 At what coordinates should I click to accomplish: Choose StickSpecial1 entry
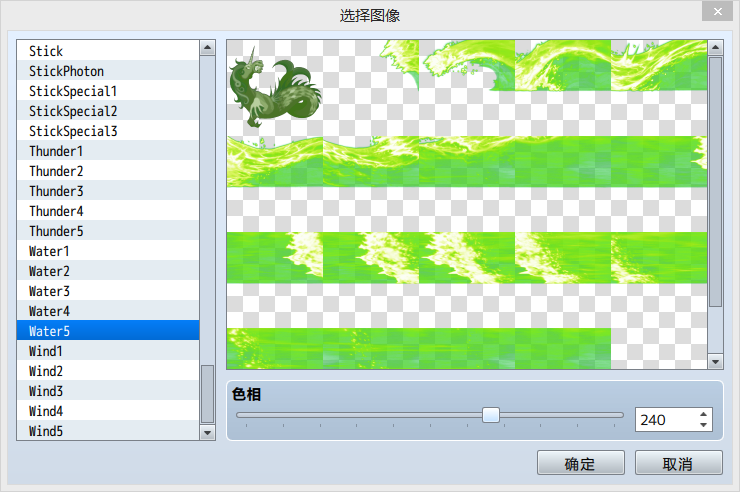[x=108, y=91]
